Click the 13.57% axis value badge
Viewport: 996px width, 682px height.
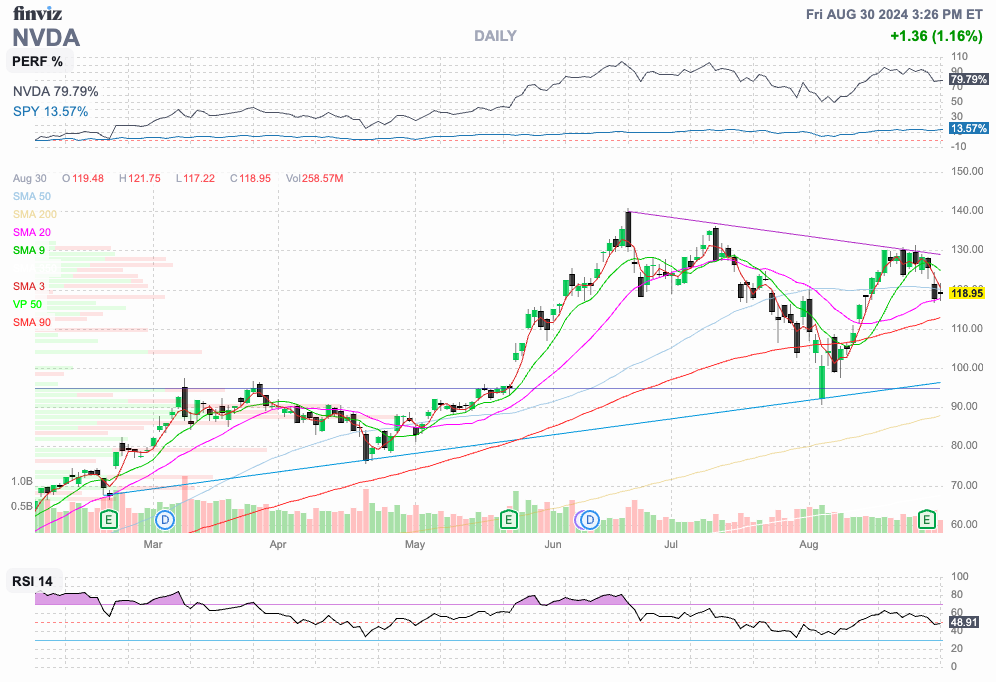(x=969, y=128)
